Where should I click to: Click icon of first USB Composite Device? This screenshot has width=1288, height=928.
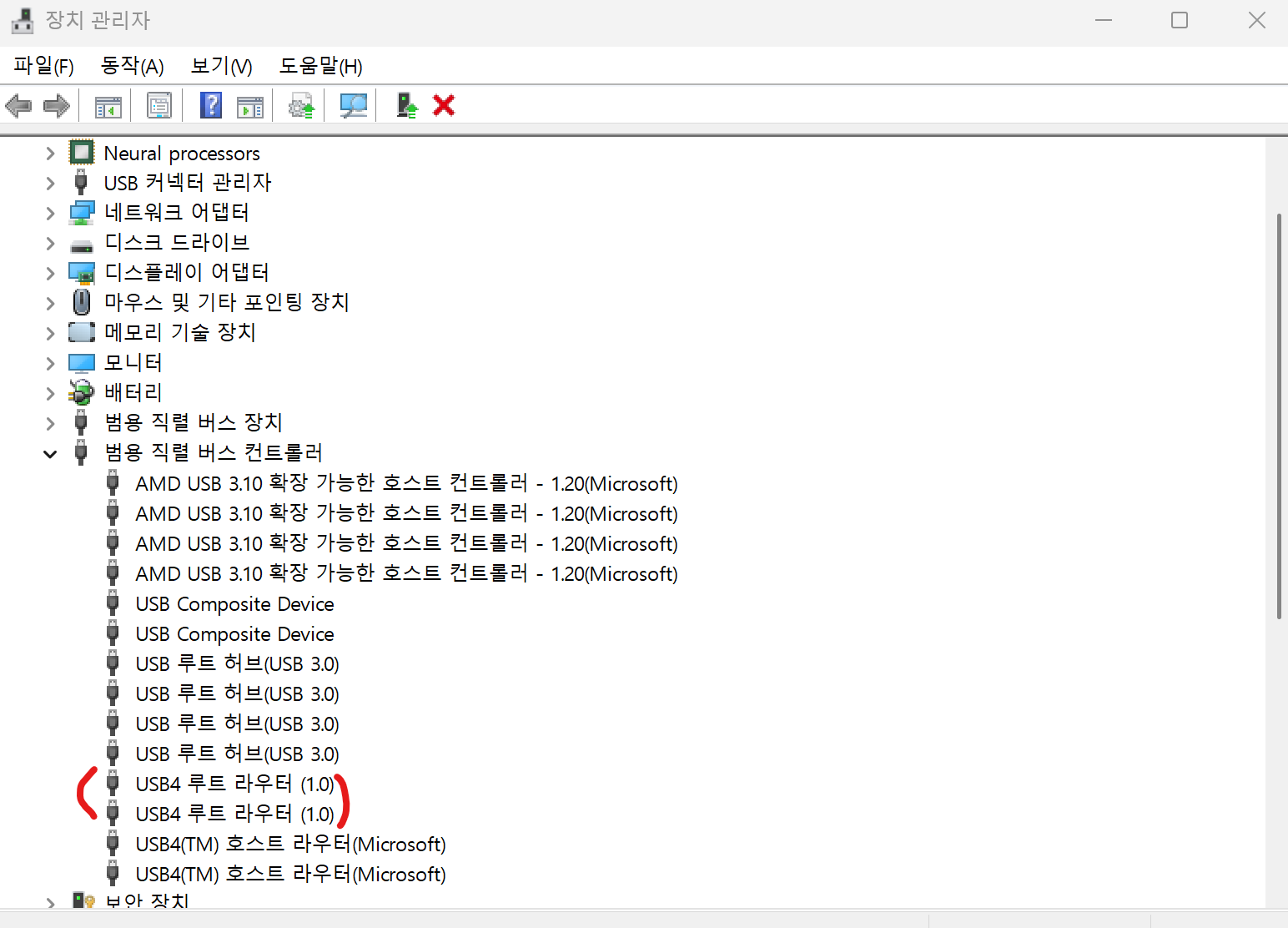pos(113,603)
